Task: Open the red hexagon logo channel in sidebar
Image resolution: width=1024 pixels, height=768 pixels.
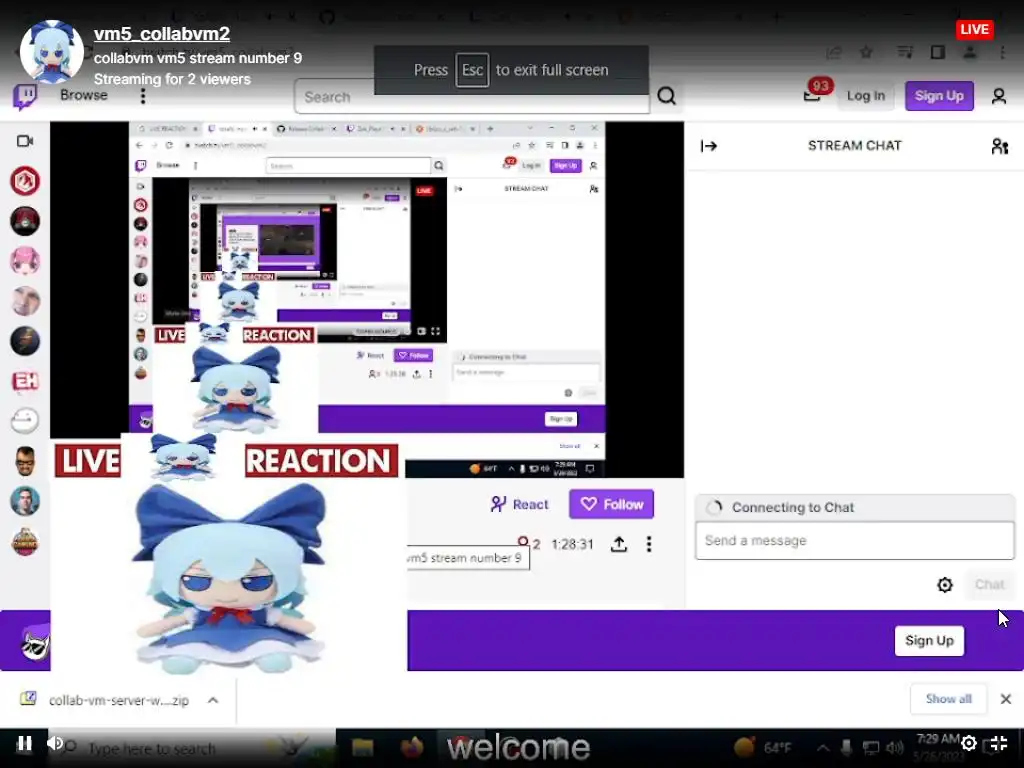Action: tap(25, 181)
